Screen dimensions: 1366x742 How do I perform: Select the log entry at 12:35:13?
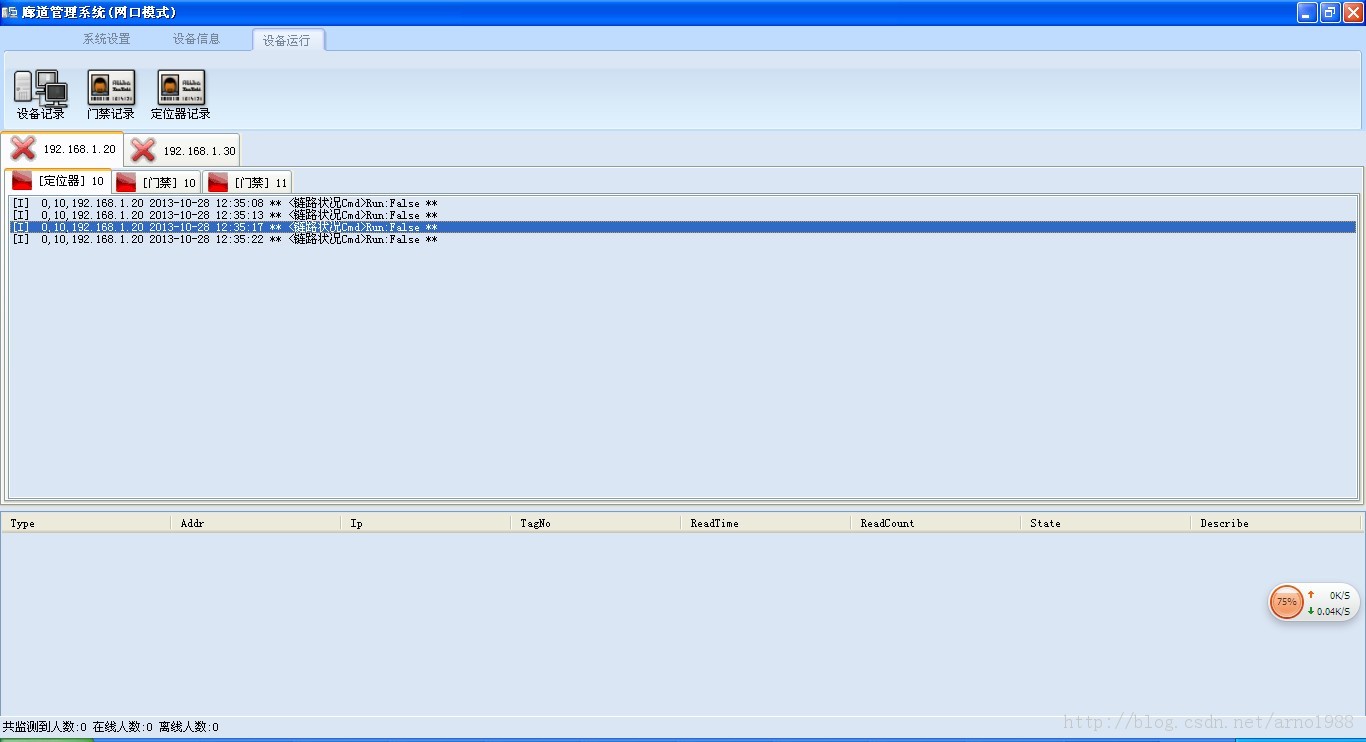(682, 215)
